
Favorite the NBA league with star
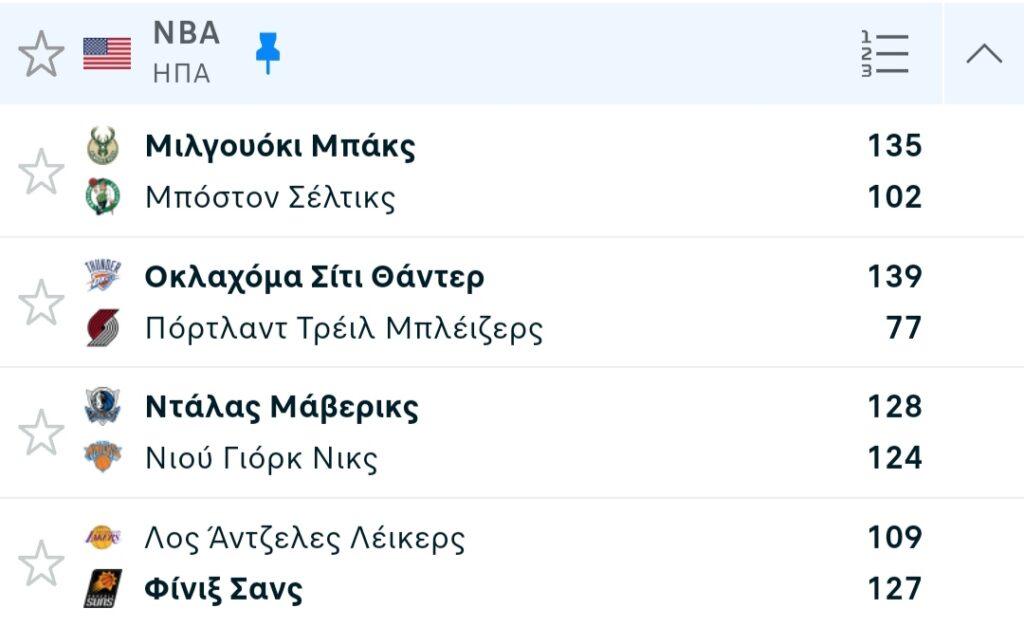[x=41, y=54]
